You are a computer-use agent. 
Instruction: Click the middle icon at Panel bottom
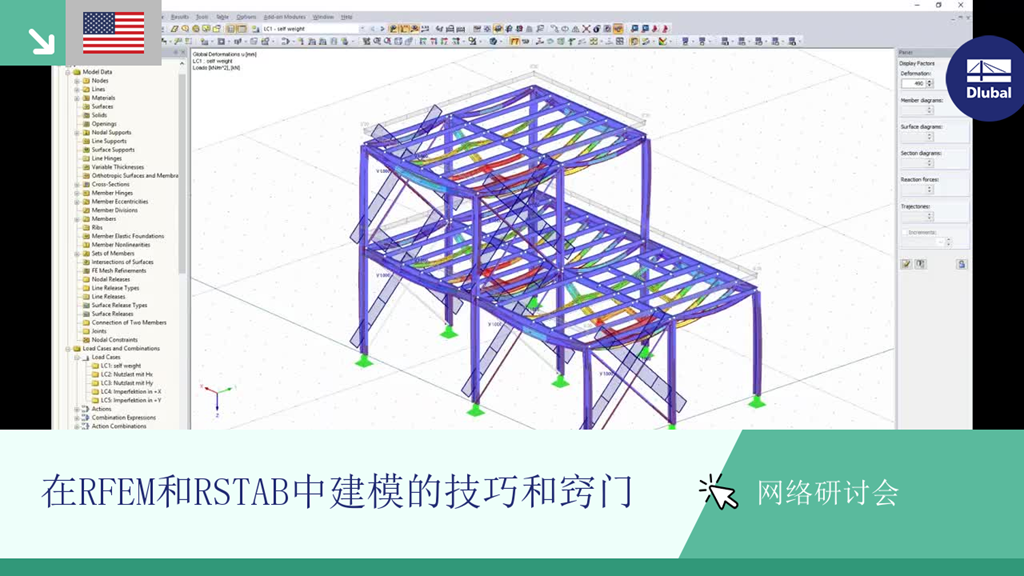point(920,264)
